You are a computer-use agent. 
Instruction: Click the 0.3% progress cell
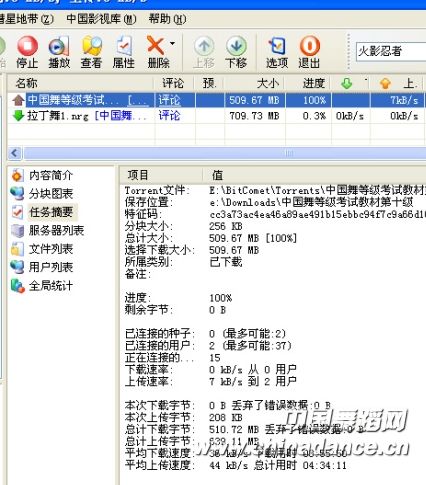pyautogui.click(x=314, y=116)
